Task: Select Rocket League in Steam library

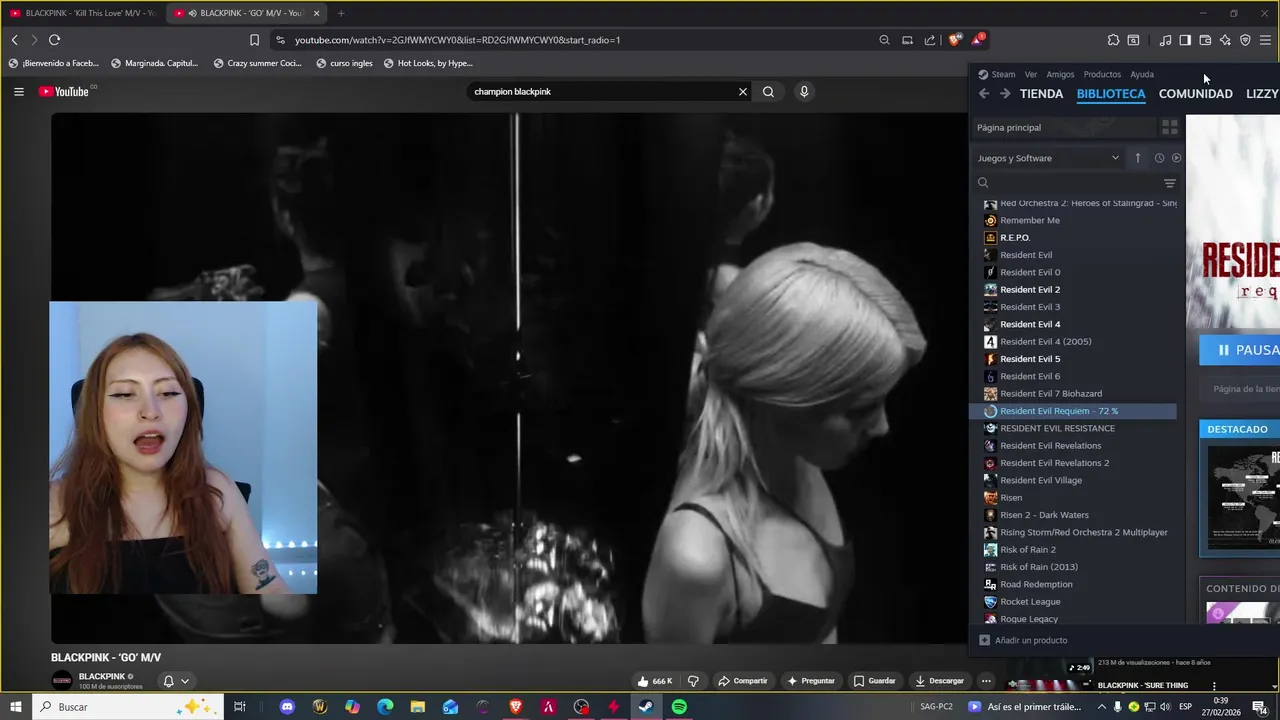Action: click(1073, 602)
